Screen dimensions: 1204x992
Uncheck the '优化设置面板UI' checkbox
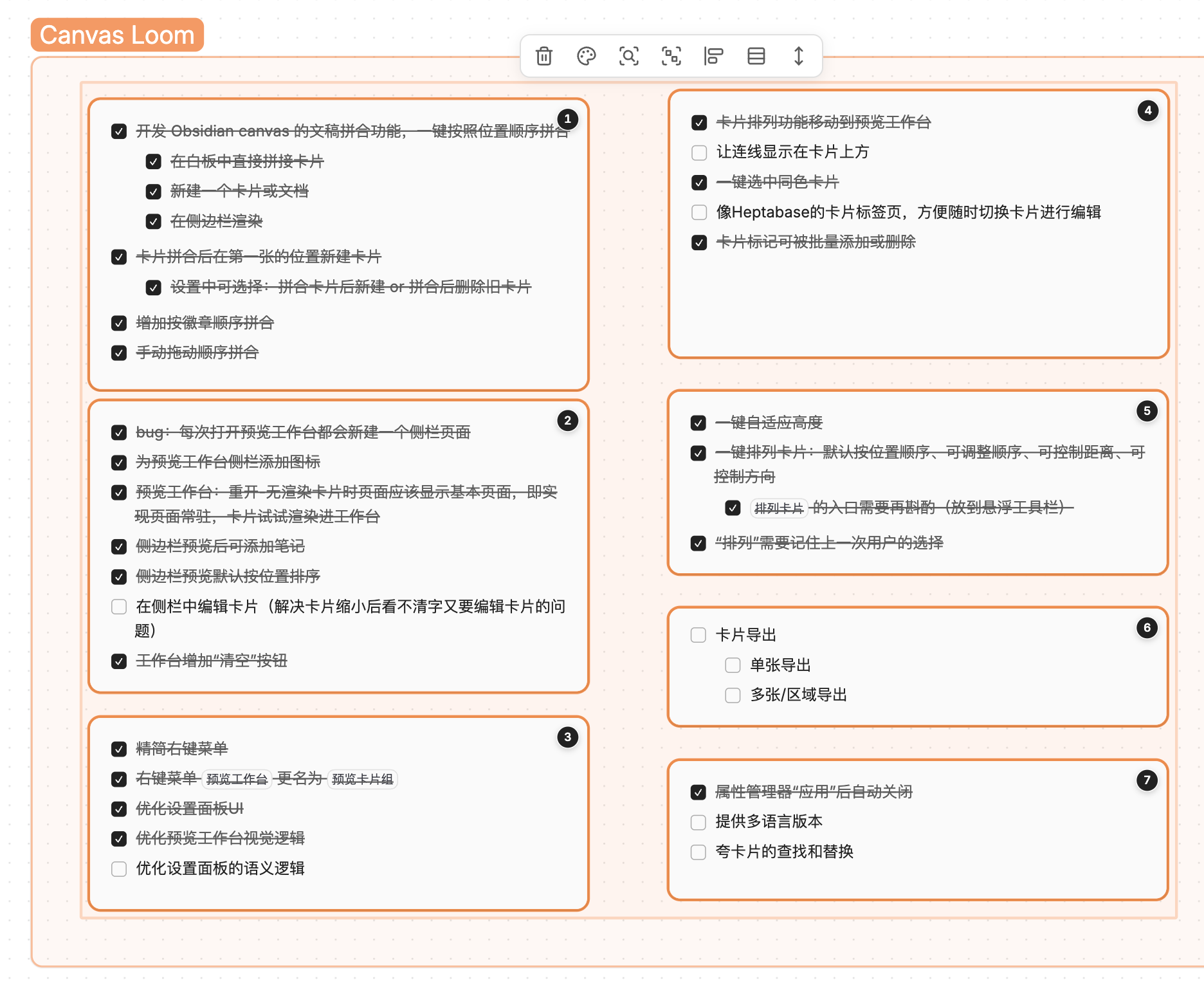(x=119, y=809)
